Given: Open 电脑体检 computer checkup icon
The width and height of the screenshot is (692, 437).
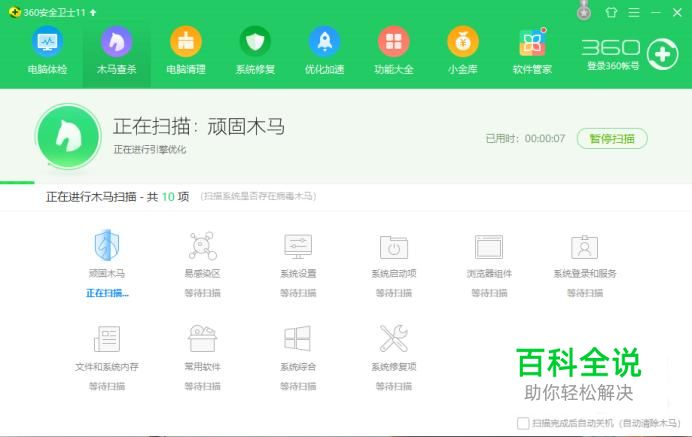Looking at the screenshot, I should click(47, 41).
